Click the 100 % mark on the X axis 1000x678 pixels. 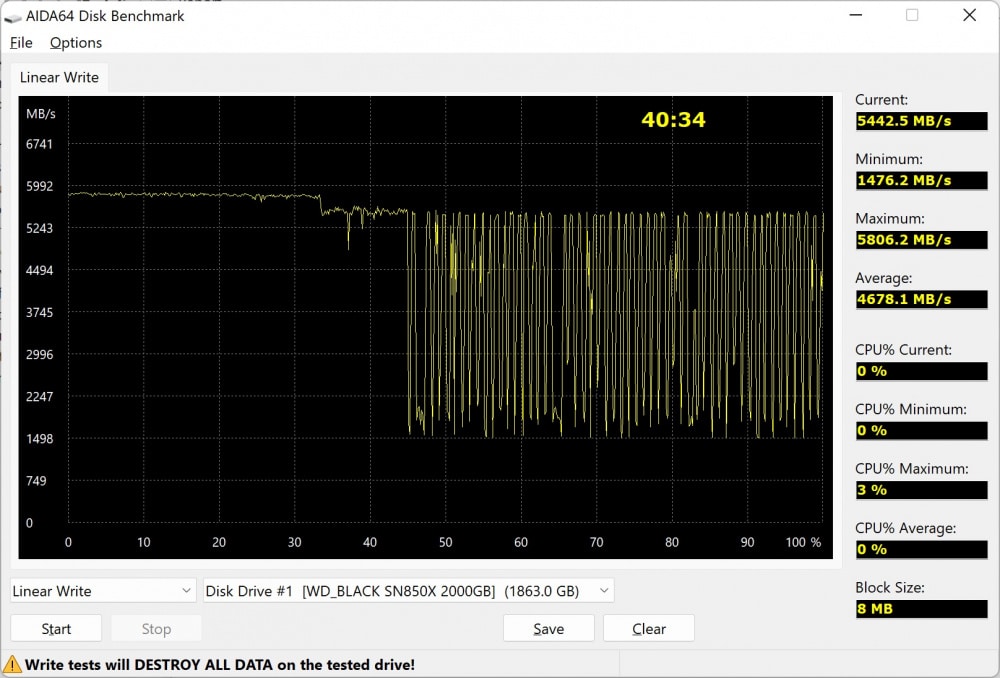[803, 542]
